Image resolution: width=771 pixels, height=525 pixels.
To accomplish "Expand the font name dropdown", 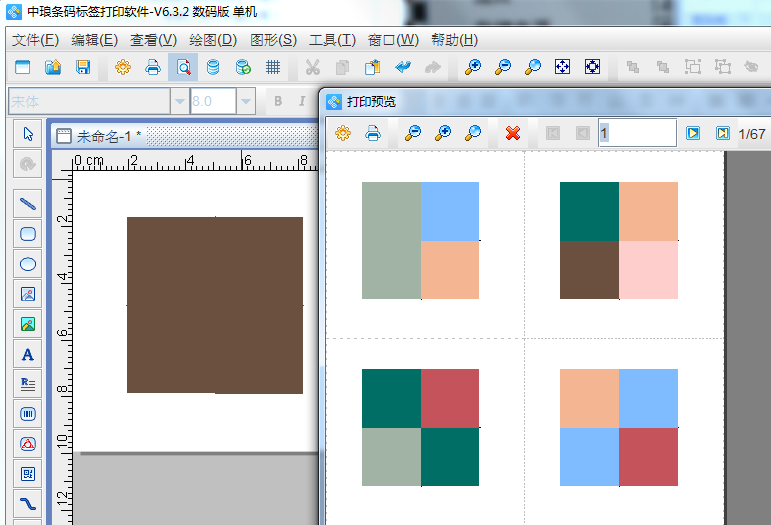I will (x=180, y=101).
